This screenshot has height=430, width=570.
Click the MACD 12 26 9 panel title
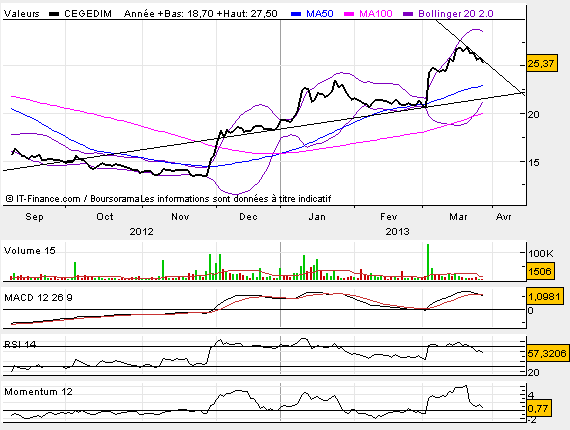click(x=38, y=298)
